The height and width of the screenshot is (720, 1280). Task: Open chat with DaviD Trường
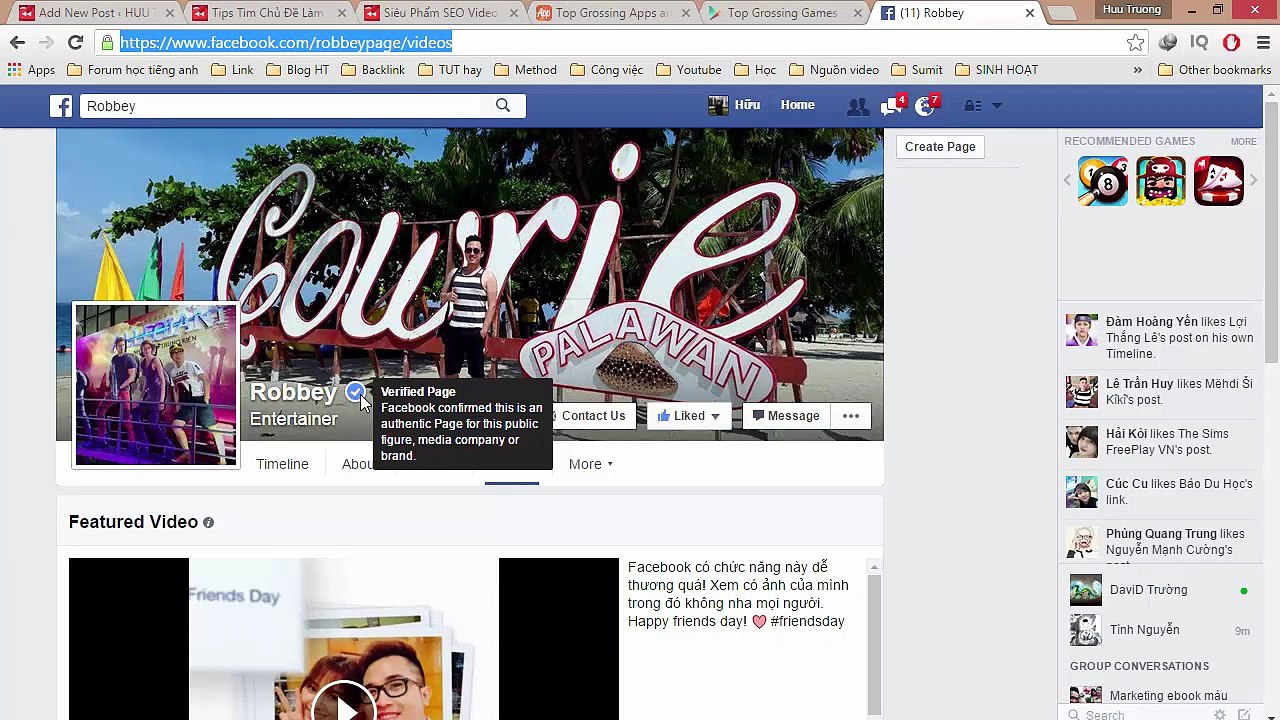click(1160, 590)
